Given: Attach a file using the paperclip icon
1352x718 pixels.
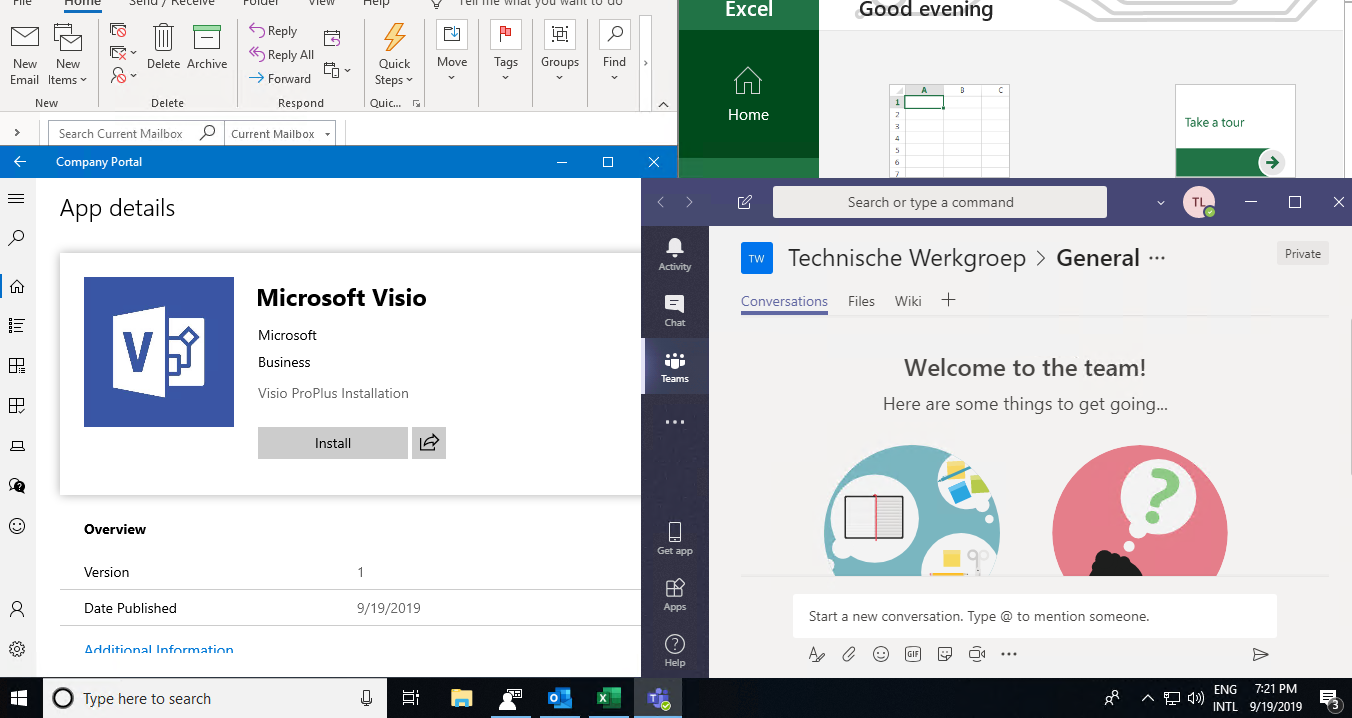Looking at the screenshot, I should click(x=848, y=654).
